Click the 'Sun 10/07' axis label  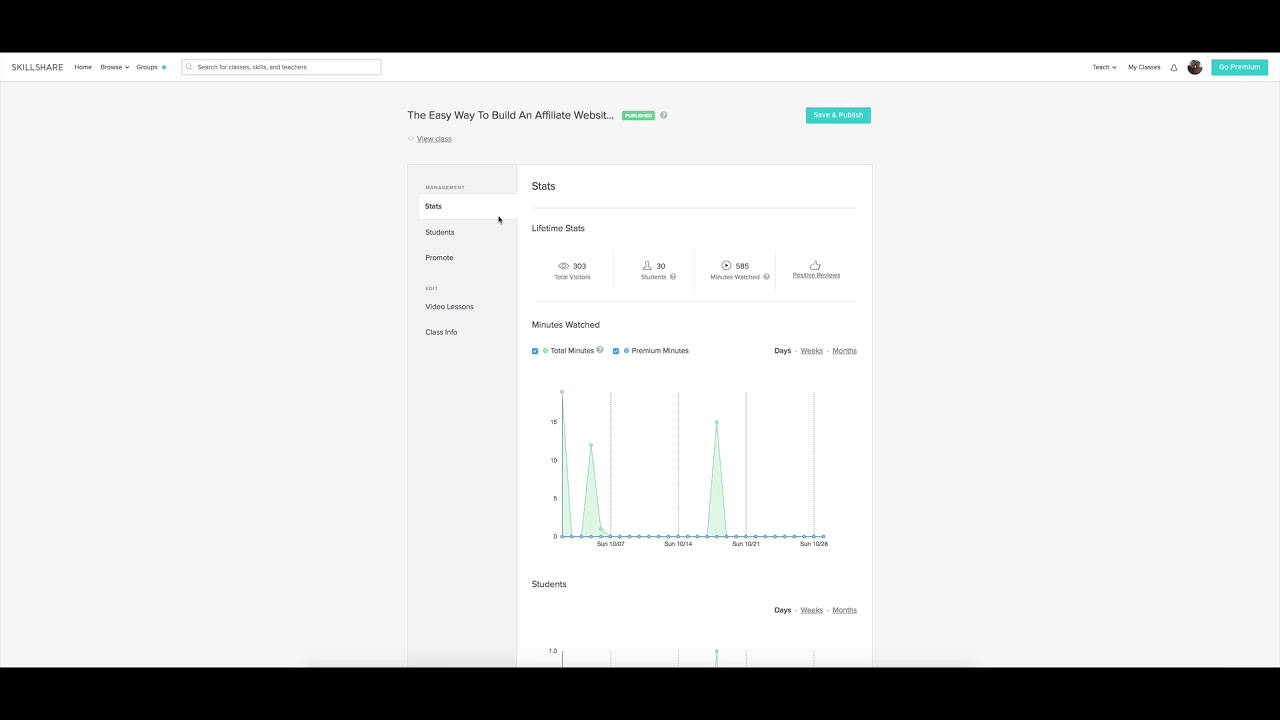(610, 544)
